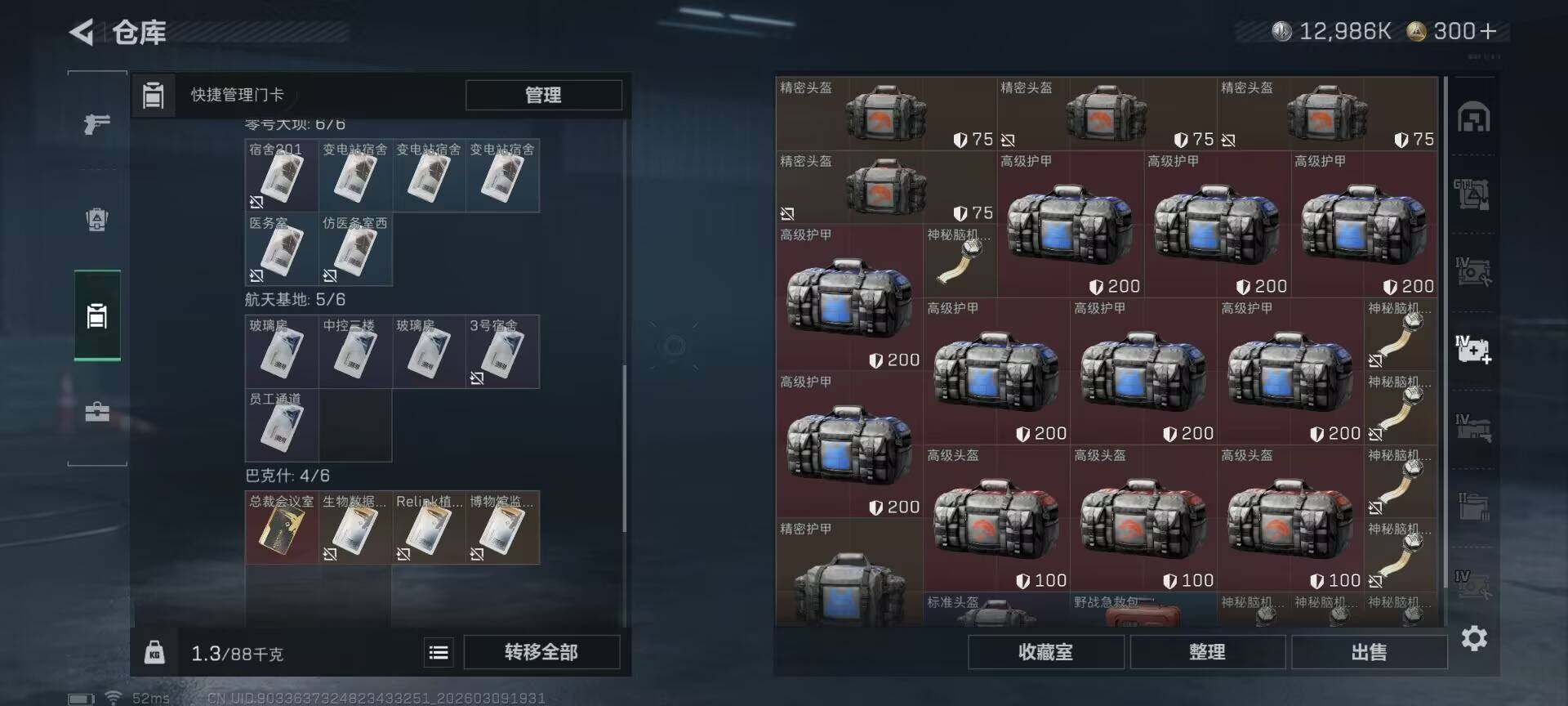
Task: Open the weapons pistol category in sidebar
Action: click(x=97, y=123)
